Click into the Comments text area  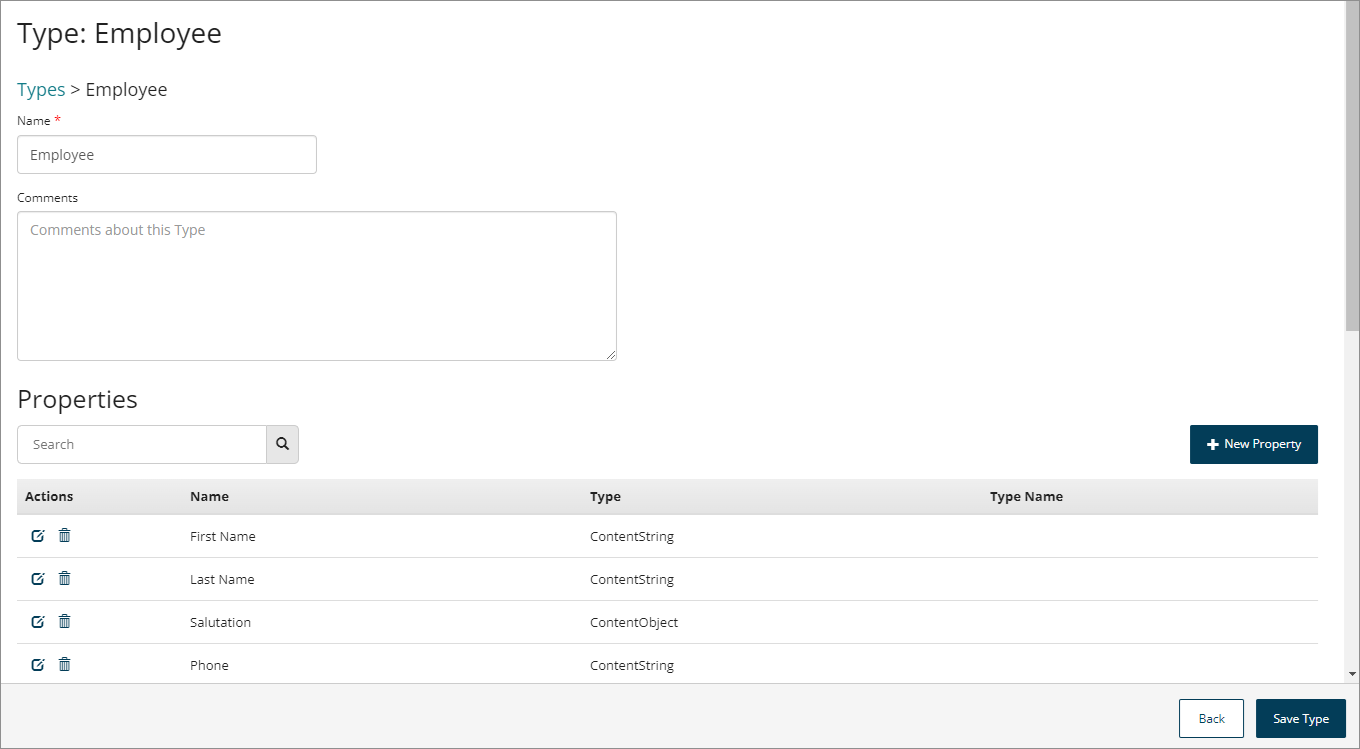tap(316, 286)
